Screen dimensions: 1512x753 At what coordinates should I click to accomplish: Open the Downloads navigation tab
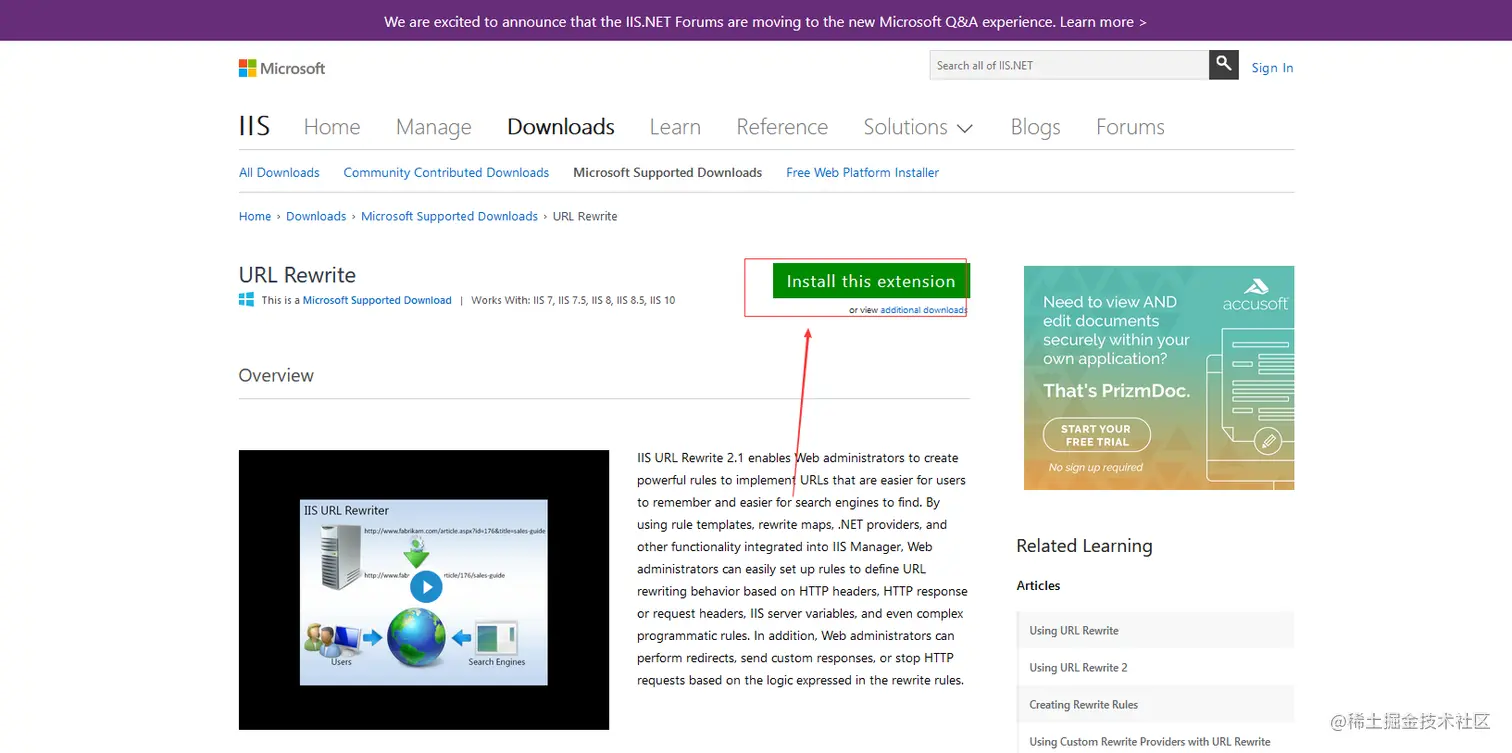561,127
